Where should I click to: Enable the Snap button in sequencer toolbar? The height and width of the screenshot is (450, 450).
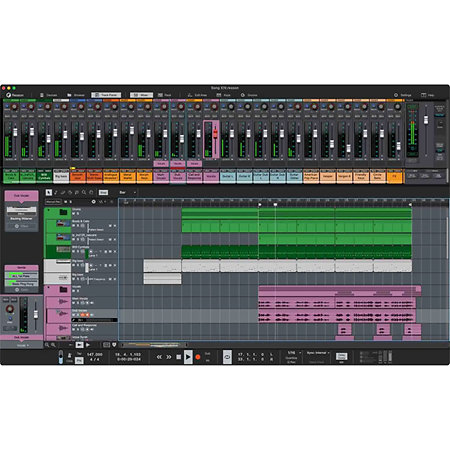click(103, 192)
